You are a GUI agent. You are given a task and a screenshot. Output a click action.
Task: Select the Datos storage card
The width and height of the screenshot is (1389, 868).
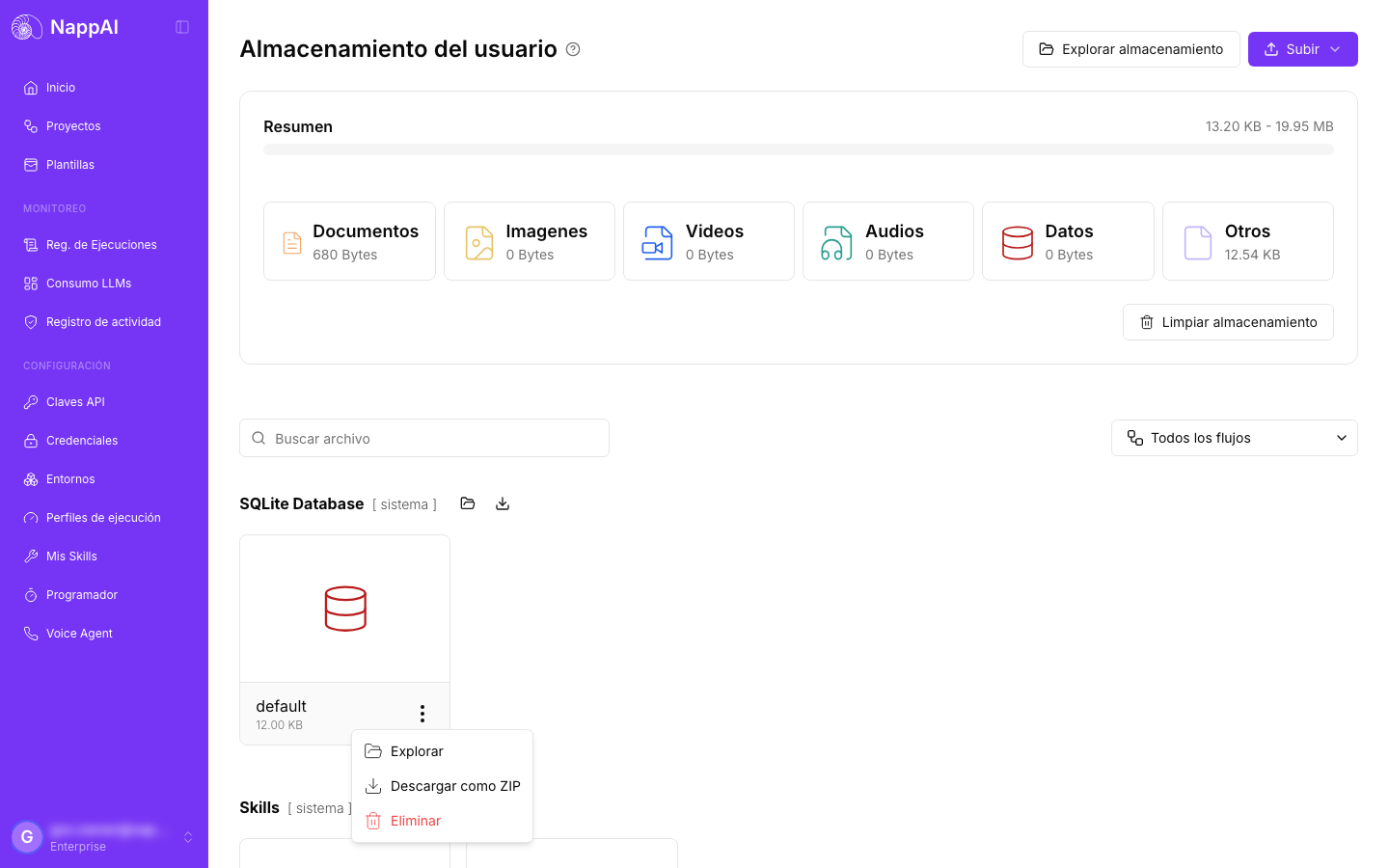(x=1068, y=241)
